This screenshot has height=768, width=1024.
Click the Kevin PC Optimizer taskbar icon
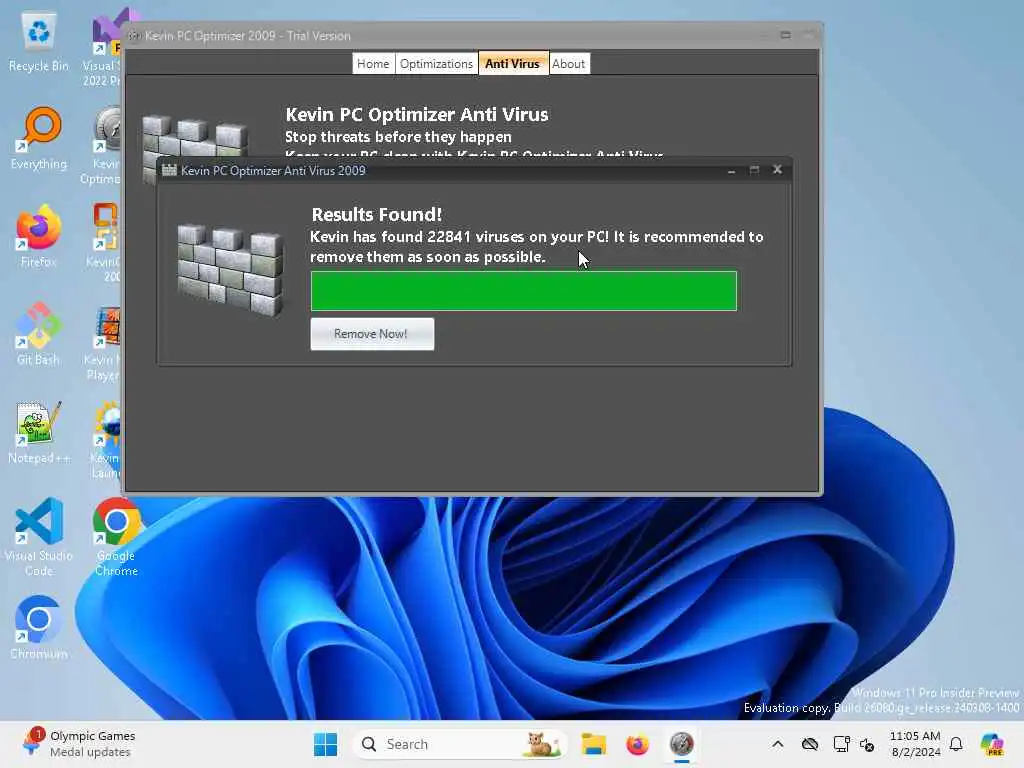(x=681, y=744)
